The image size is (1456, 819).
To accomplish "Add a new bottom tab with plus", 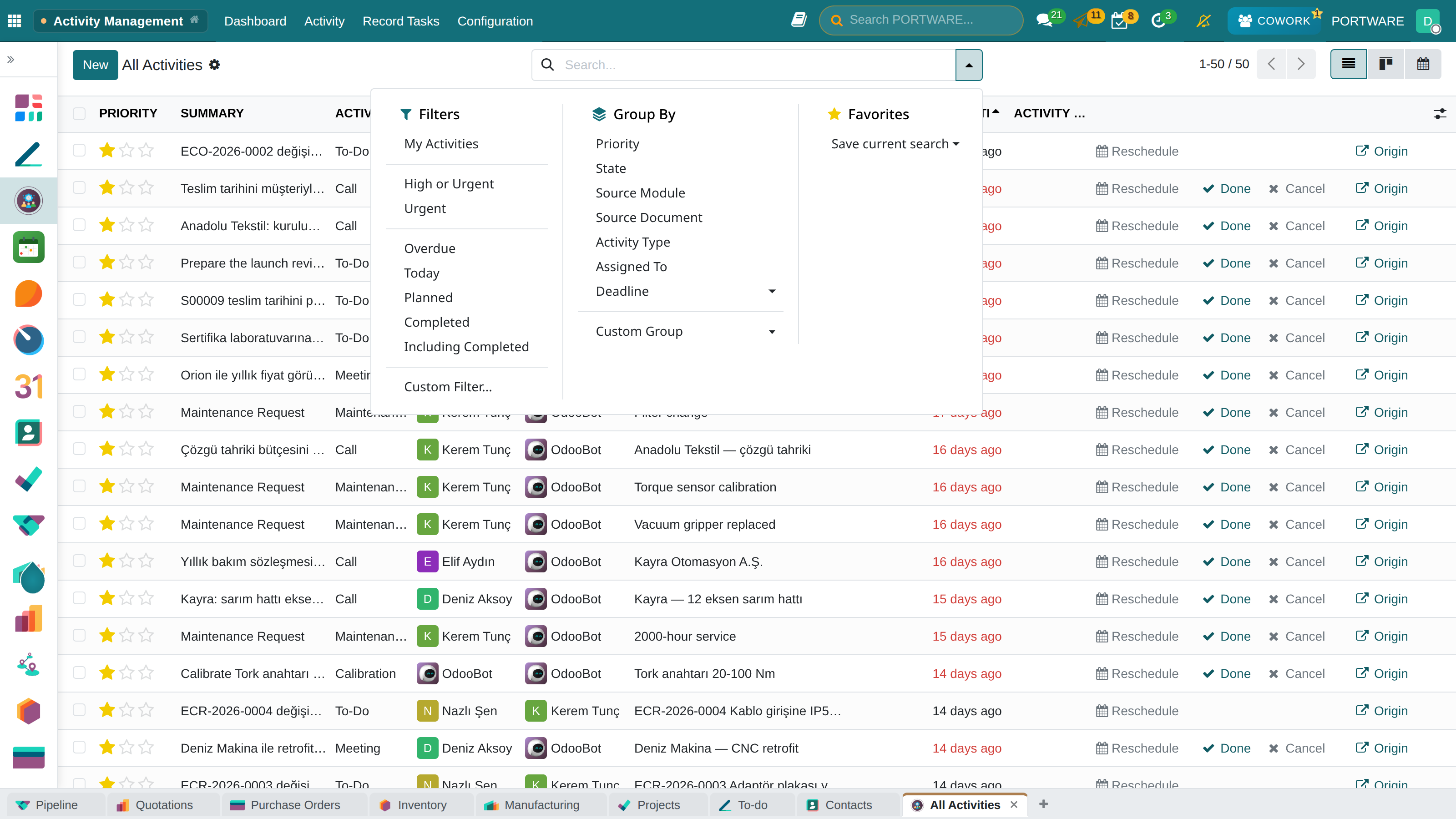I will (x=1043, y=804).
